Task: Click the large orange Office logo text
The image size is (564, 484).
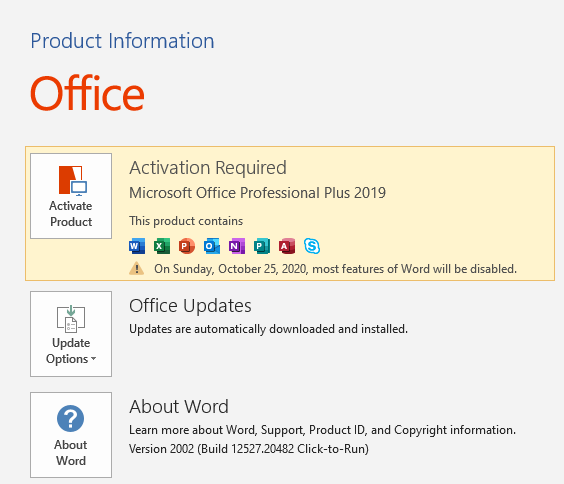Action: click(x=87, y=93)
